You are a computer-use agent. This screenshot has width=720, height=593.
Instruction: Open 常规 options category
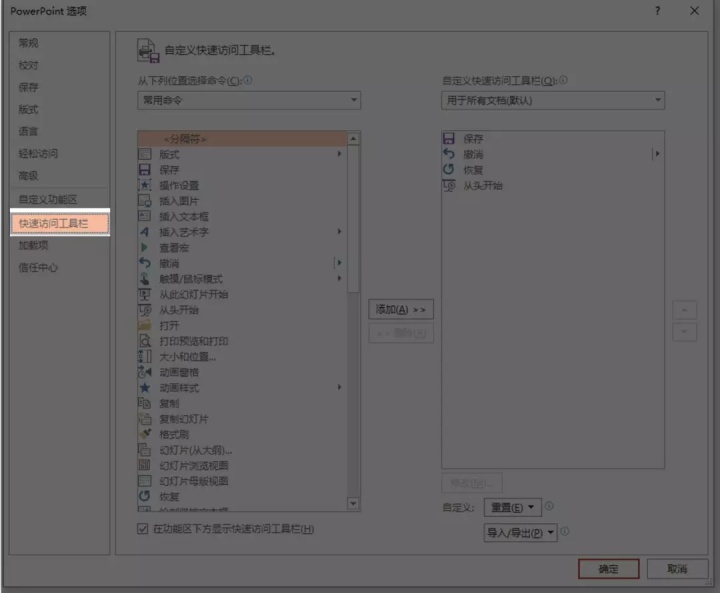tap(28, 43)
